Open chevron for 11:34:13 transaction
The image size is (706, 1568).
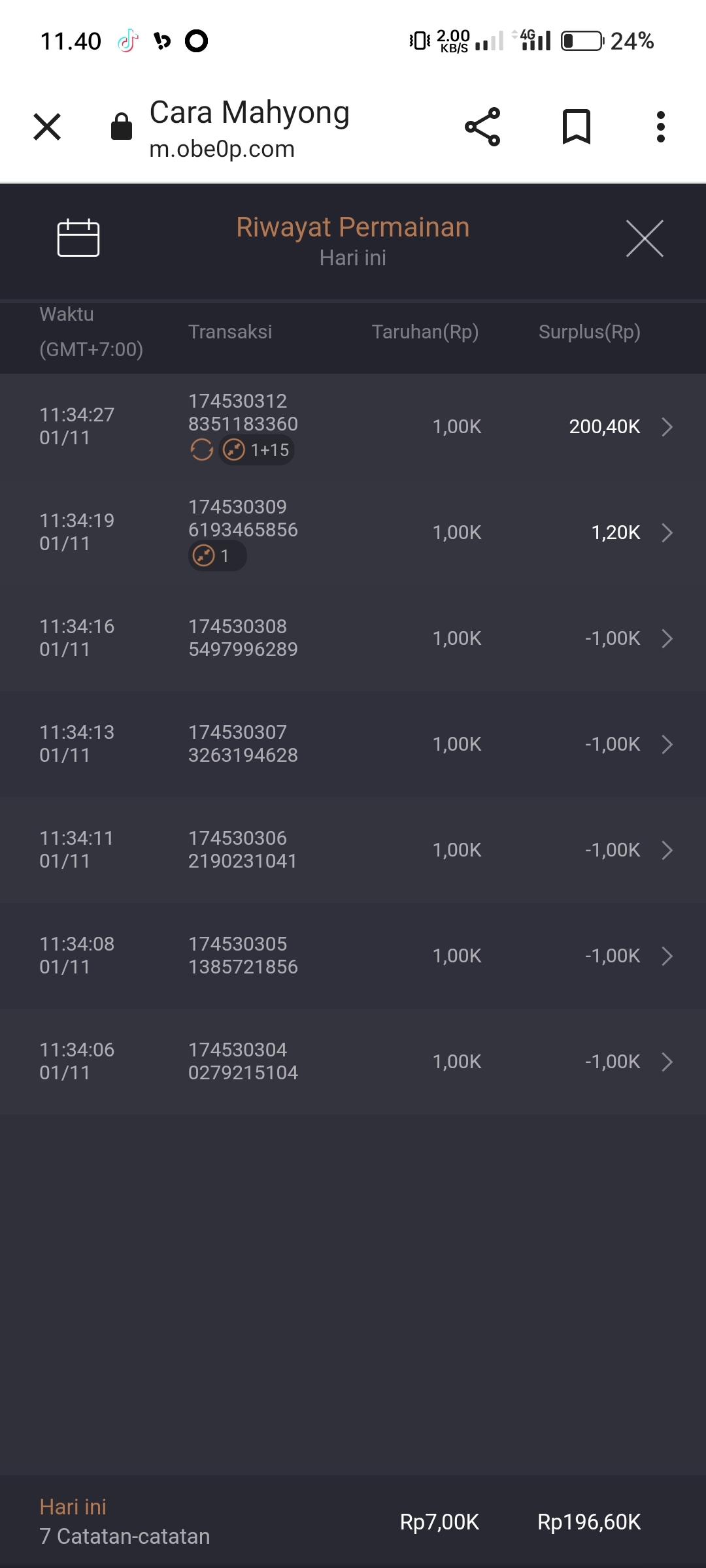[666, 744]
